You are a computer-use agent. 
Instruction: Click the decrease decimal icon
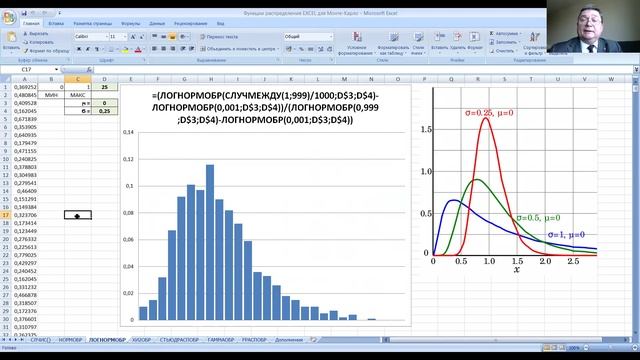(x=329, y=49)
